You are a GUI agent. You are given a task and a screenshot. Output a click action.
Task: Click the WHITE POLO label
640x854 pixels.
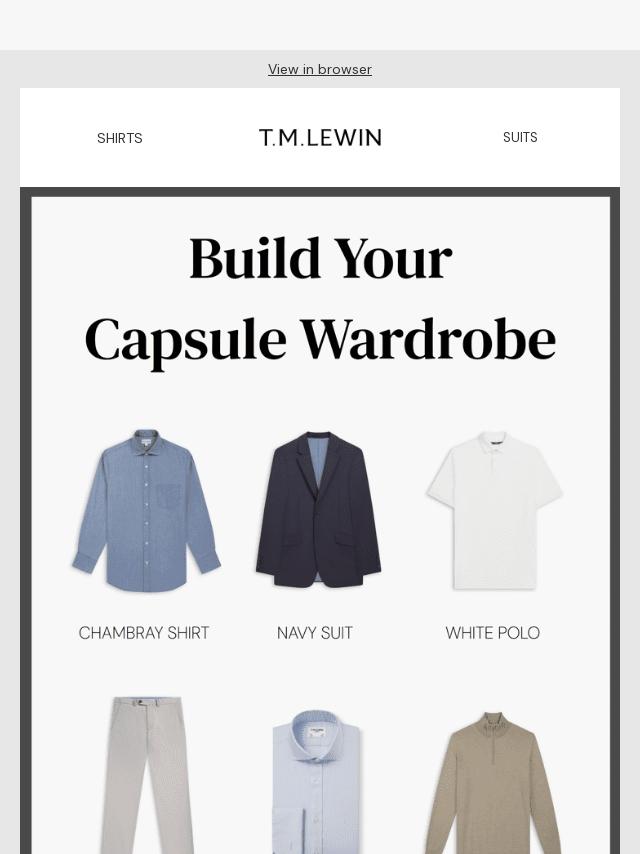(x=492, y=633)
